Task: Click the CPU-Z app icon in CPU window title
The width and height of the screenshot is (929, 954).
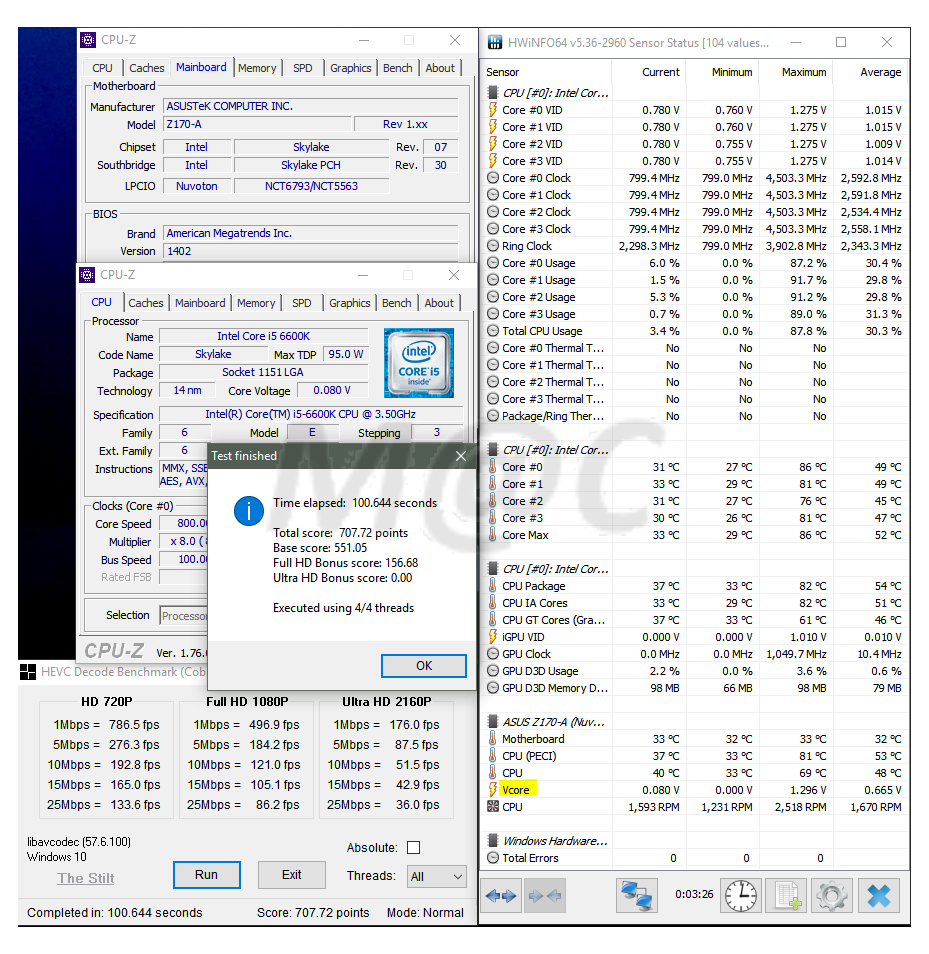Action: 87,275
